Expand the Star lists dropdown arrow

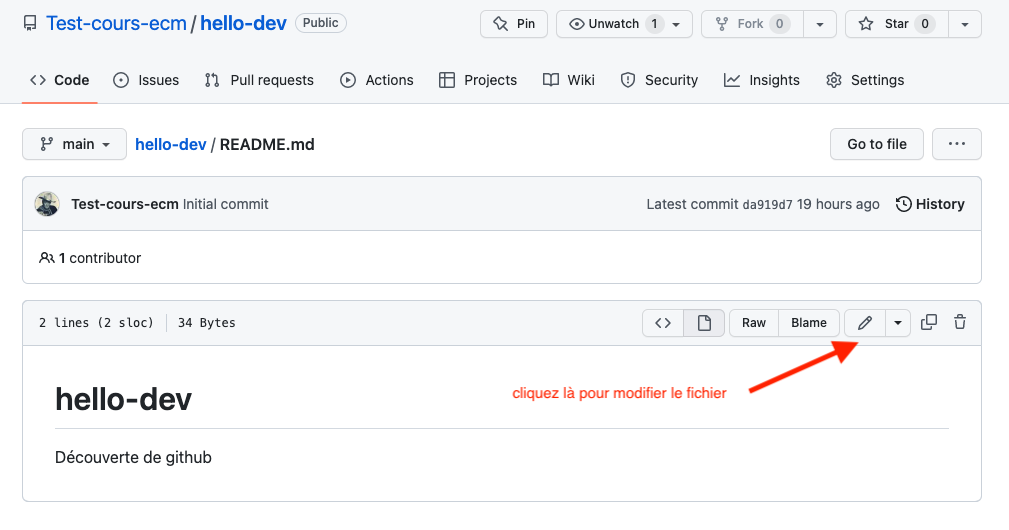click(x=964, y=24)
